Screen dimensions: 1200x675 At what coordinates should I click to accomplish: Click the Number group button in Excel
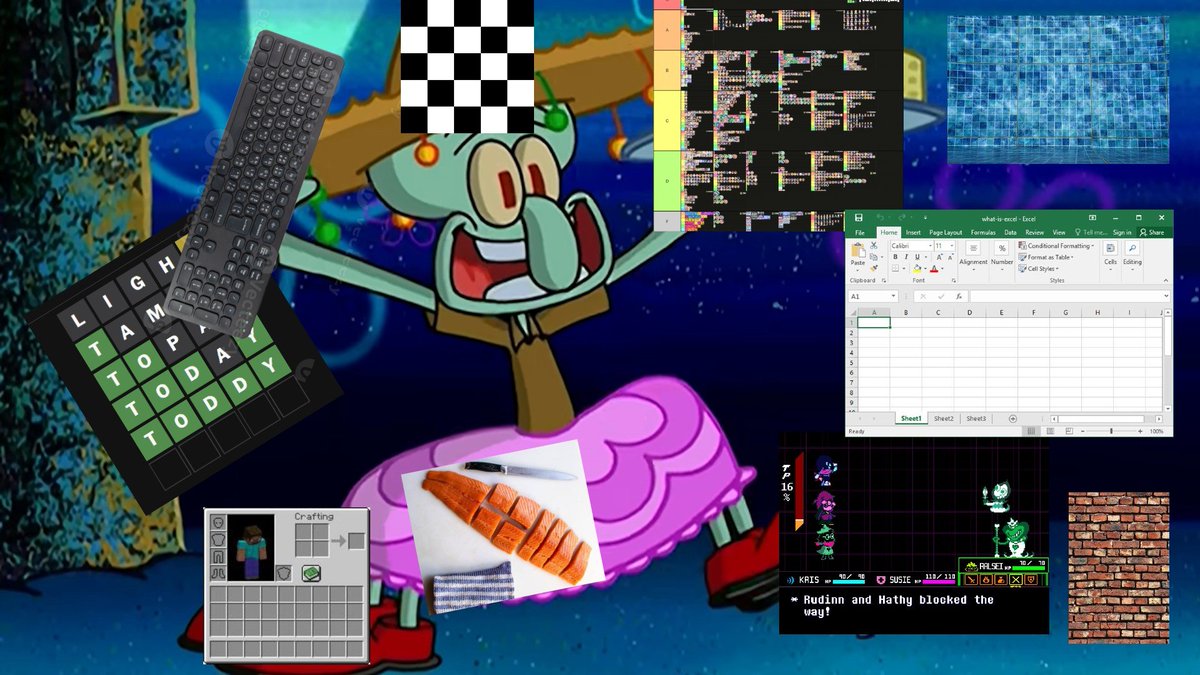point(1002,258)
